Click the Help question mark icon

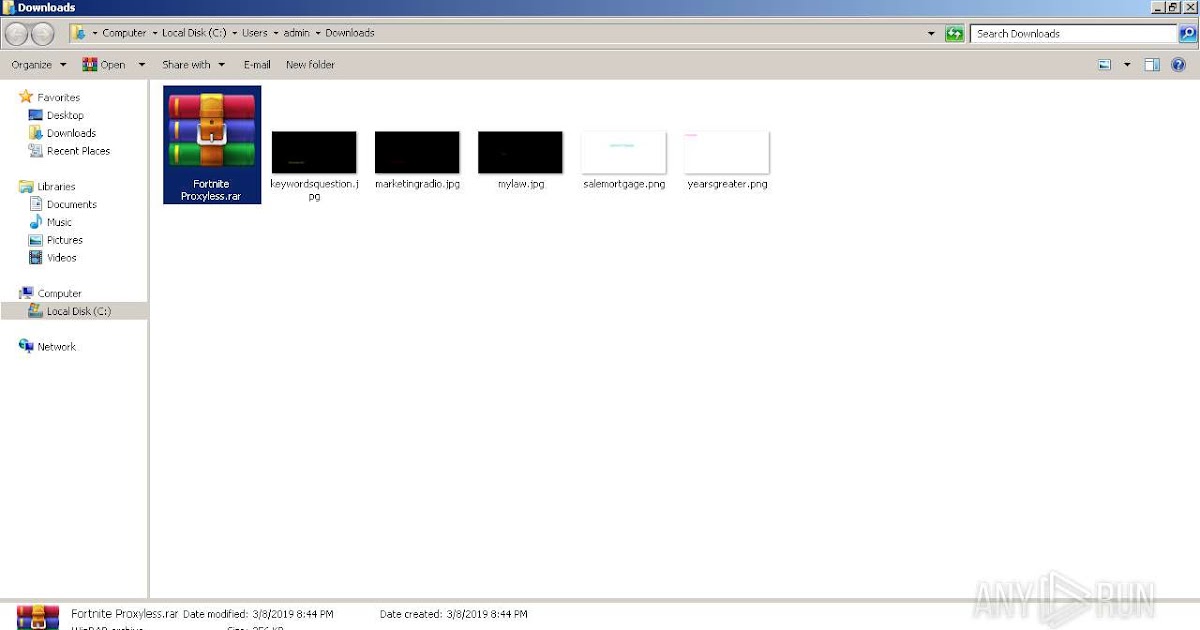click(1179, 65)
